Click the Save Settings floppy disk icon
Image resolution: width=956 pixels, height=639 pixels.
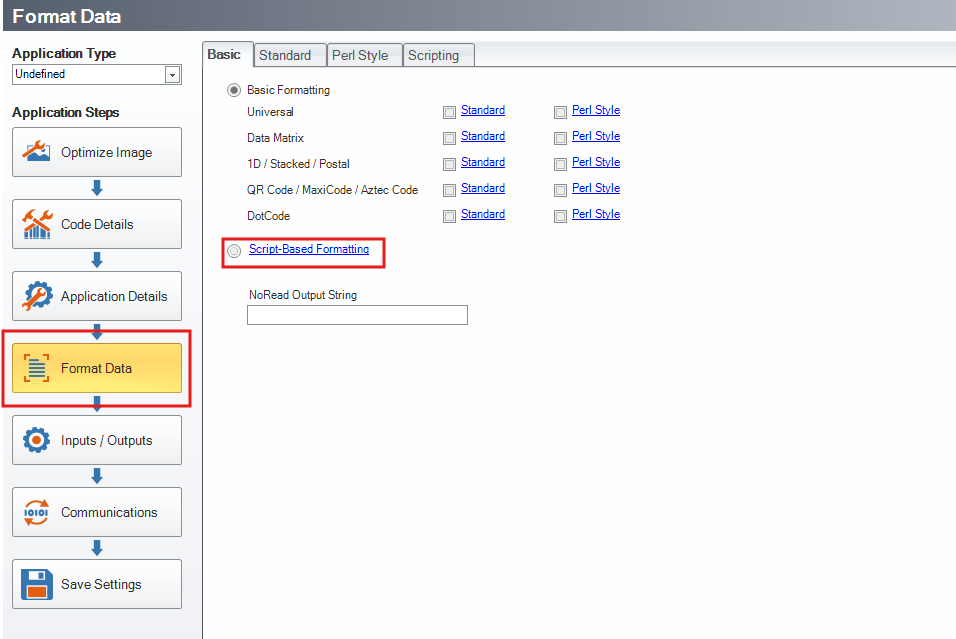pos(37,584)
